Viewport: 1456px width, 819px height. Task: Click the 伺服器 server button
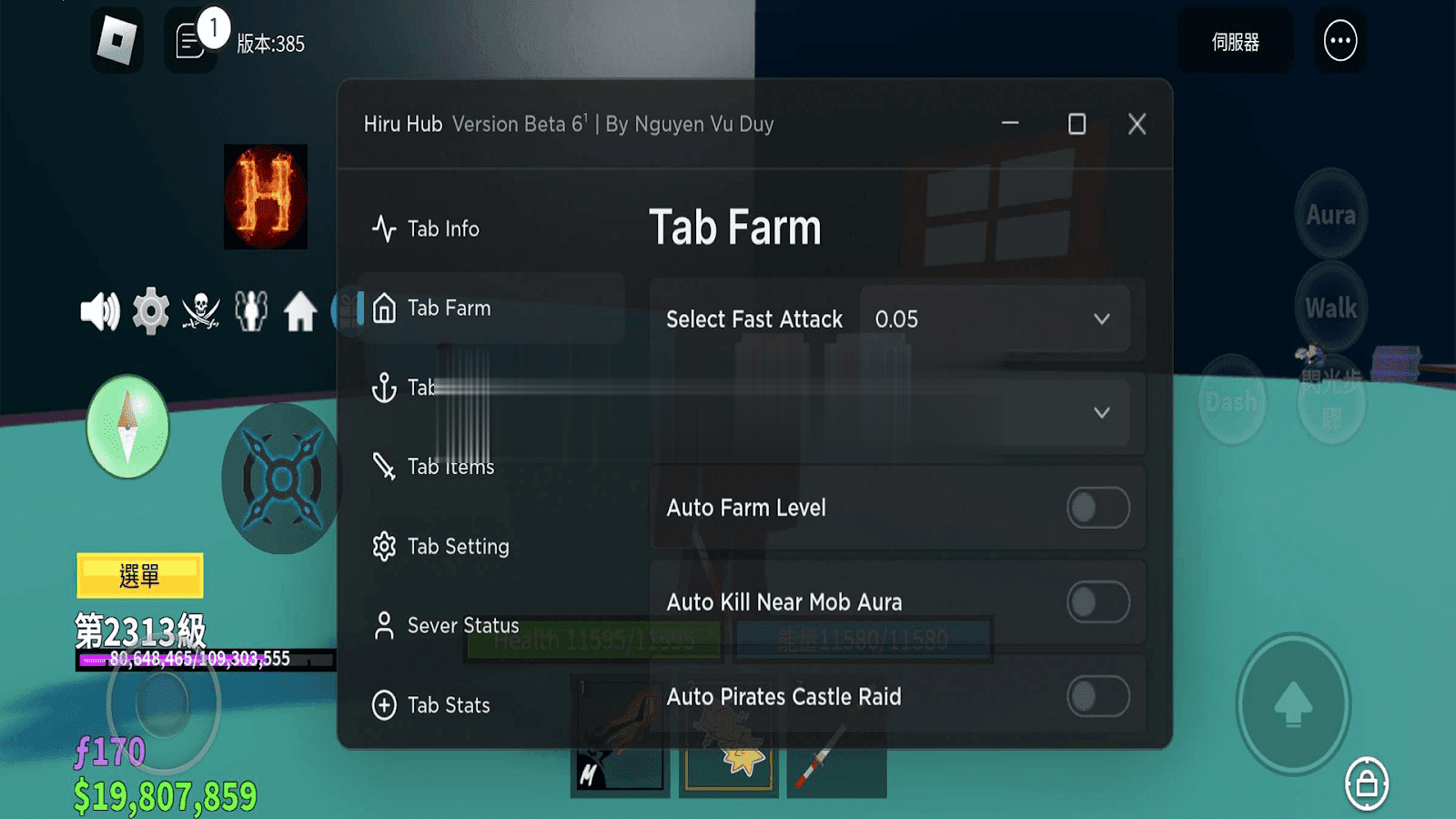(x=1235, y=41)
